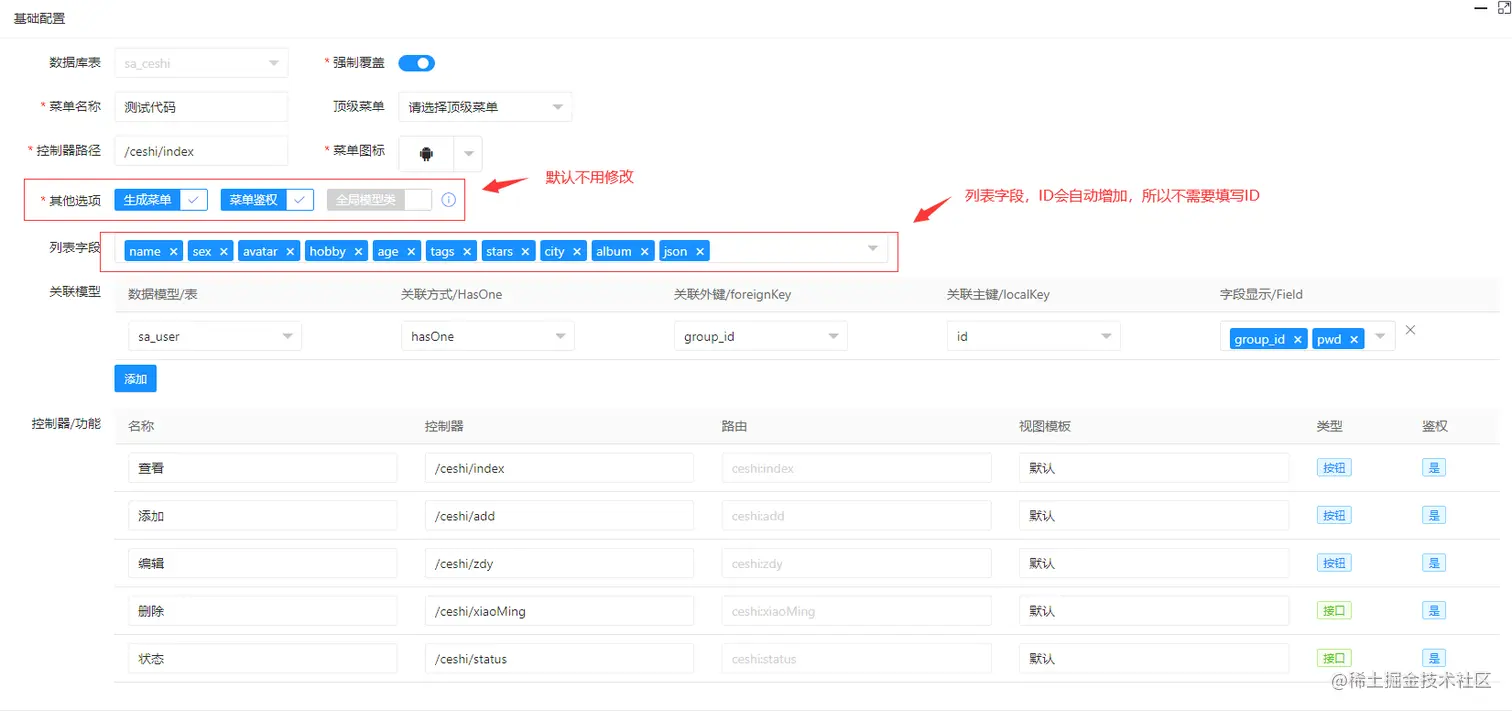Remove the json tag from list fields

coord(699,251)
